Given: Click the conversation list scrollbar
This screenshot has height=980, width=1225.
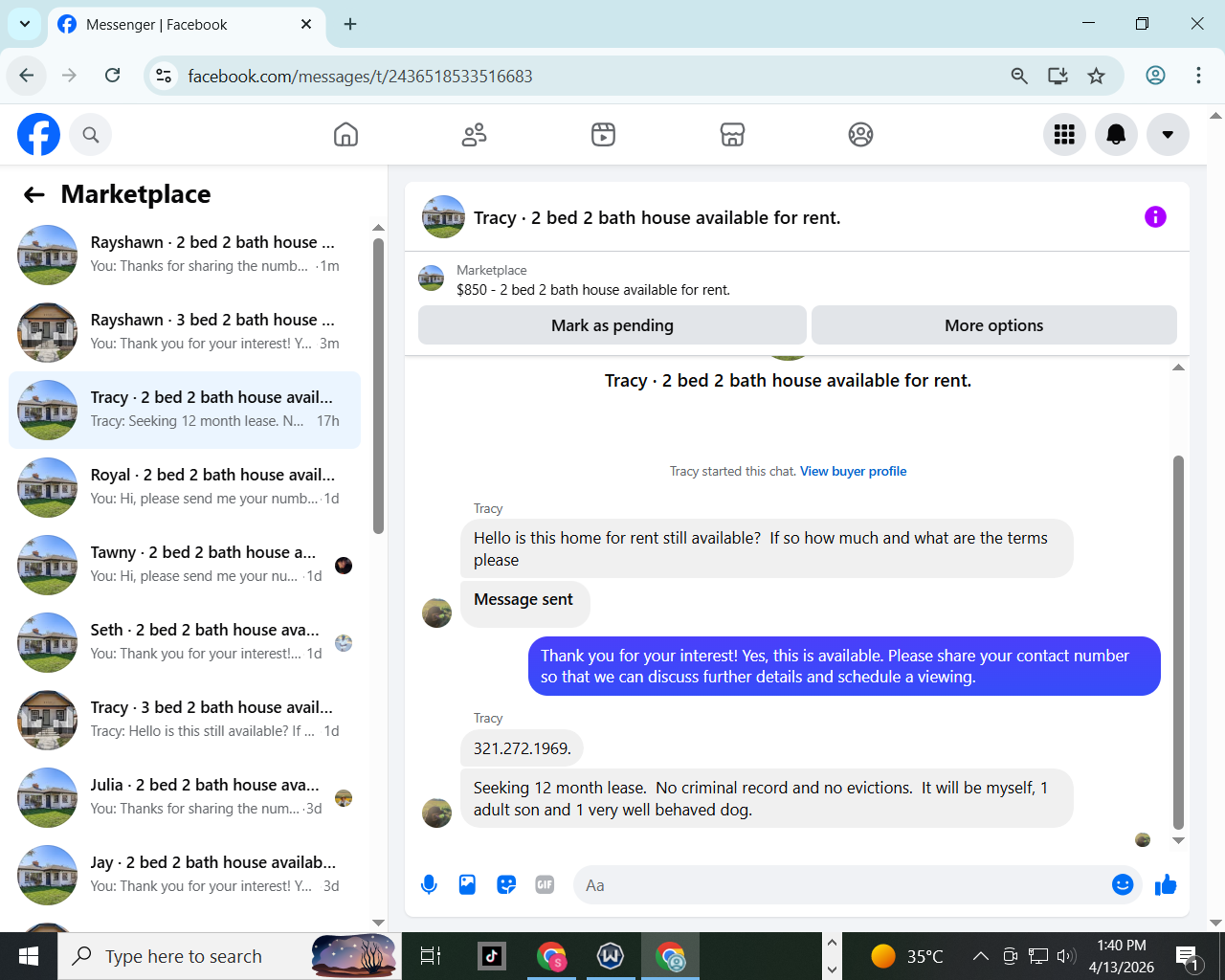Looking at the screenshot, I should pyautogui.click(x=378, y=386).
